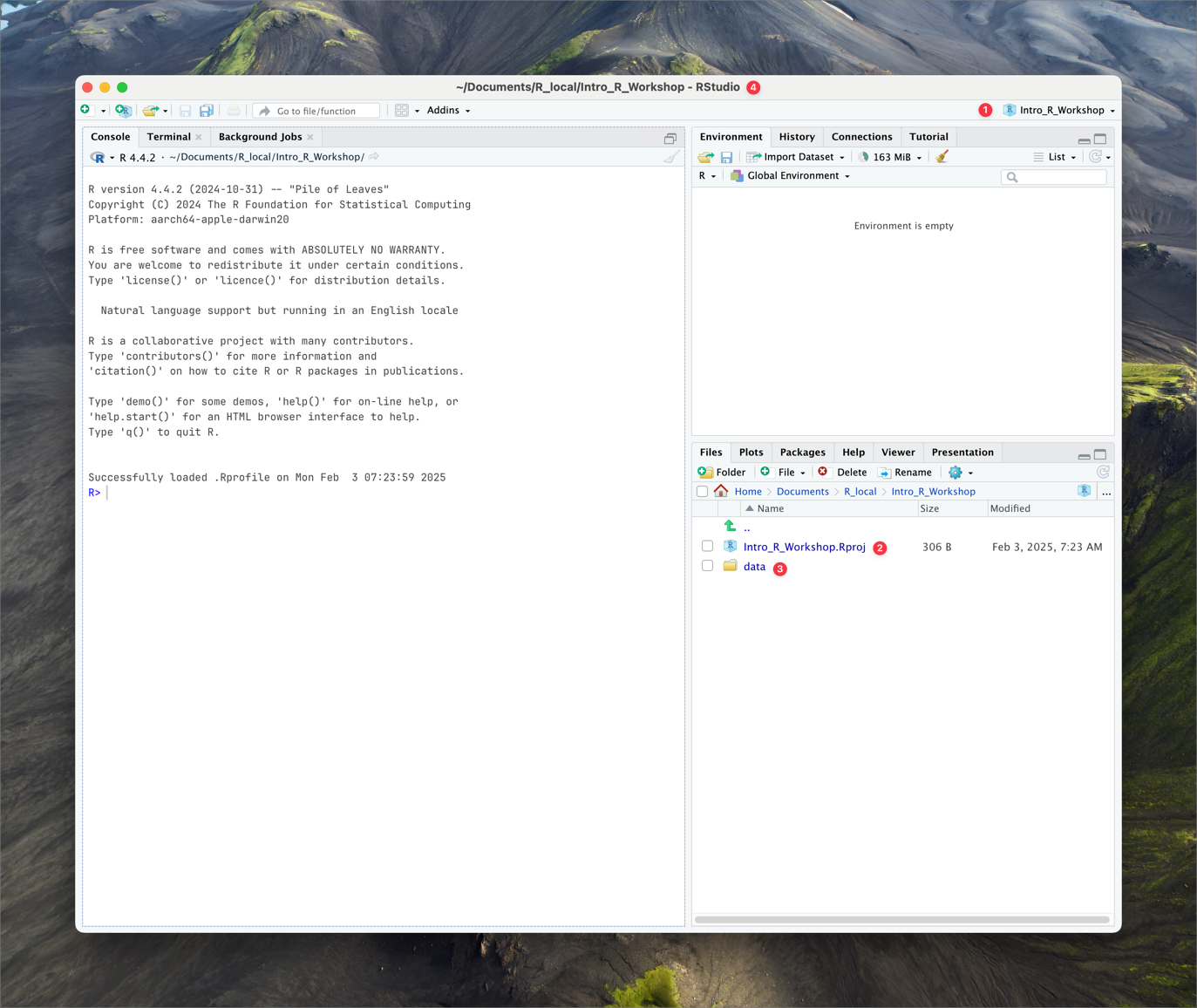Switch the List view dropdown
Viewport: 1197px width, 1008px height.
point(1055,157)
